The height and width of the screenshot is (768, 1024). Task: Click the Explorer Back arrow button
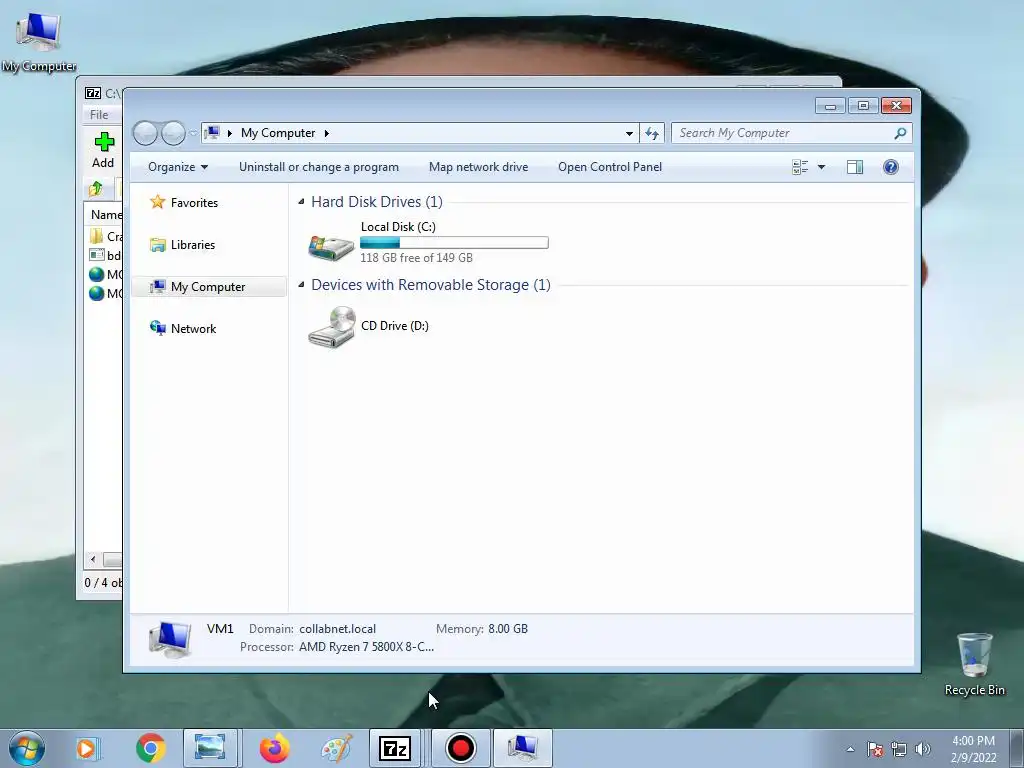(x=146, y=133)
